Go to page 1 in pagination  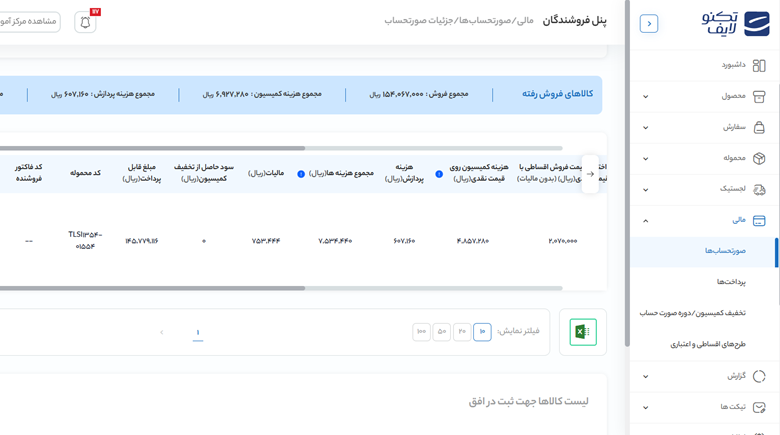click(x=198, y=333)
